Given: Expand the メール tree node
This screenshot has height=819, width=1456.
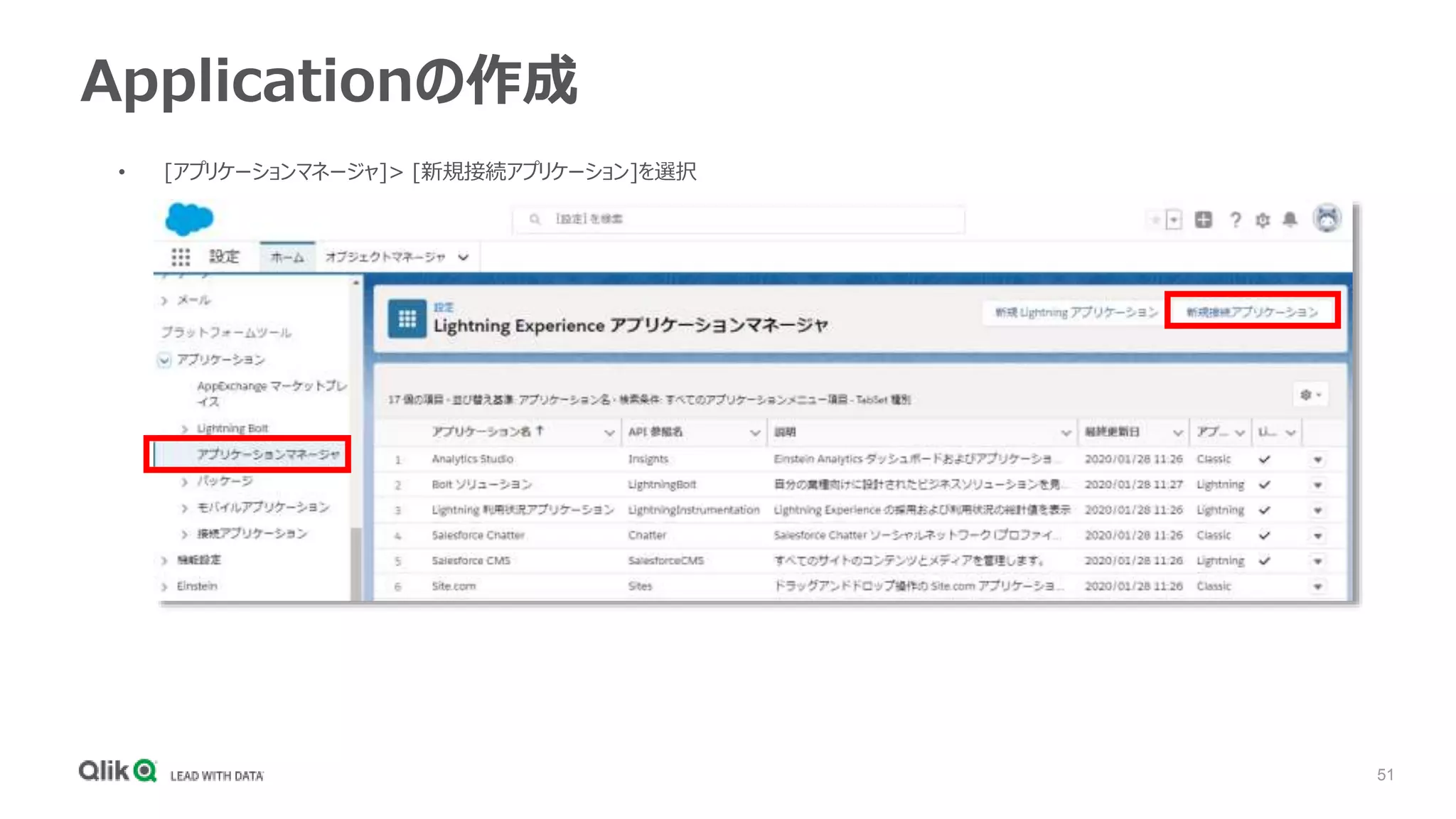Looking at the screenshot, I should [x=164, y=301].
